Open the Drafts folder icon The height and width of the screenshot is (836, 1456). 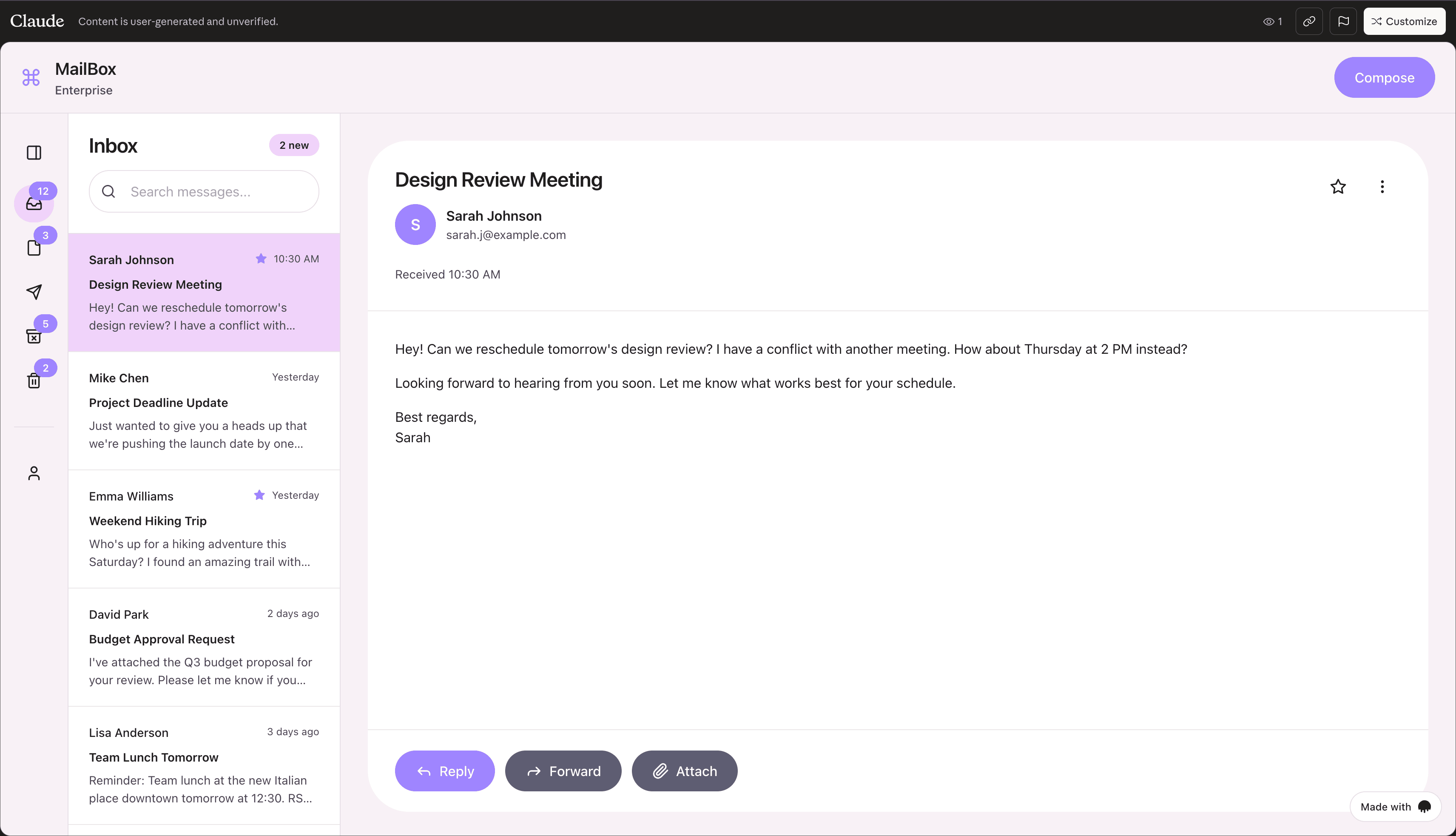coord(34,247)
